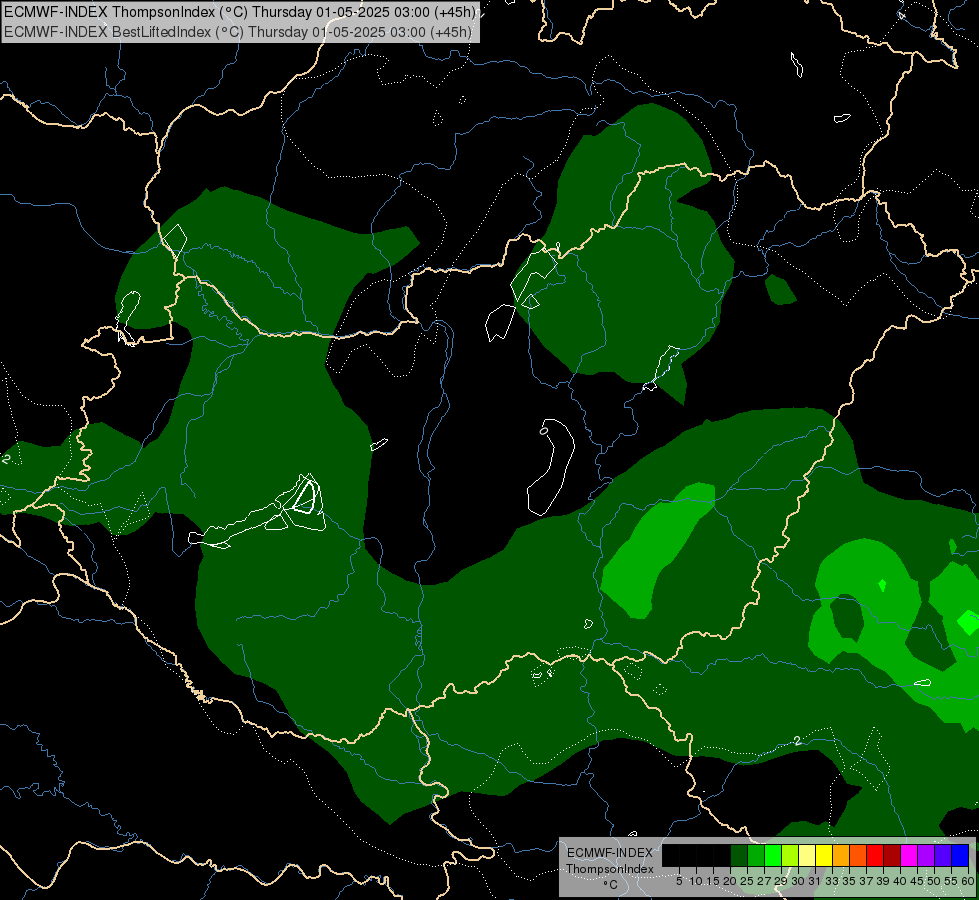Click the red 37-39 legend swatch
Screen dimensions: 979x900
coord(875,855)
